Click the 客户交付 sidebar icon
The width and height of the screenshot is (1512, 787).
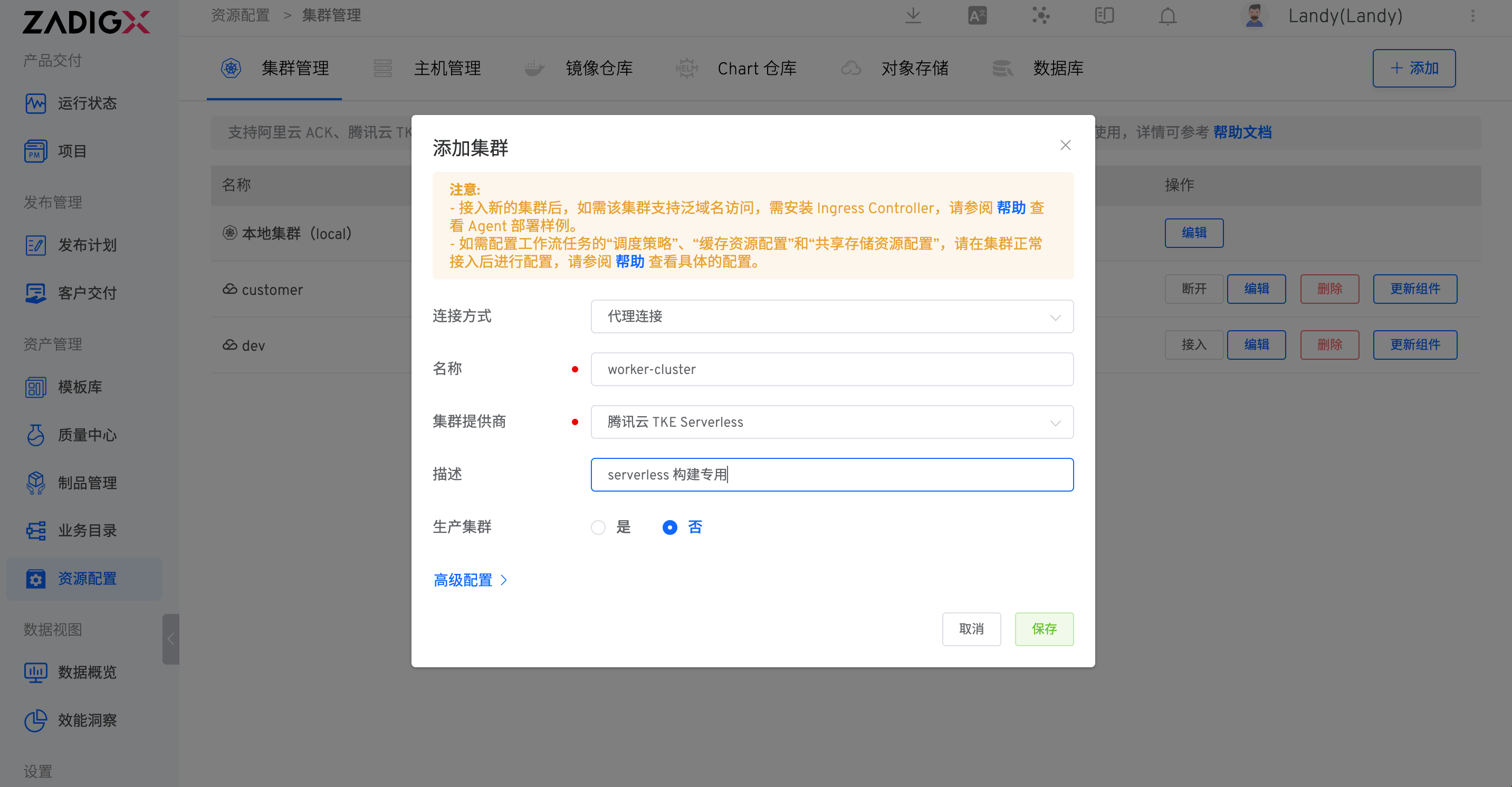pyautogui.click(x=35, y=293)
